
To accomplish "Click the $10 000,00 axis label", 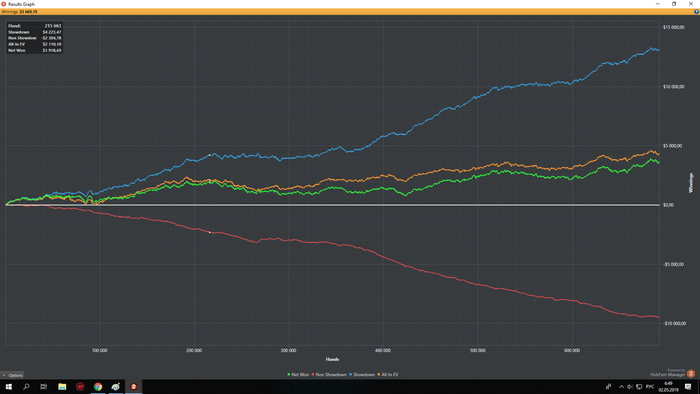I will pos(674,87).
